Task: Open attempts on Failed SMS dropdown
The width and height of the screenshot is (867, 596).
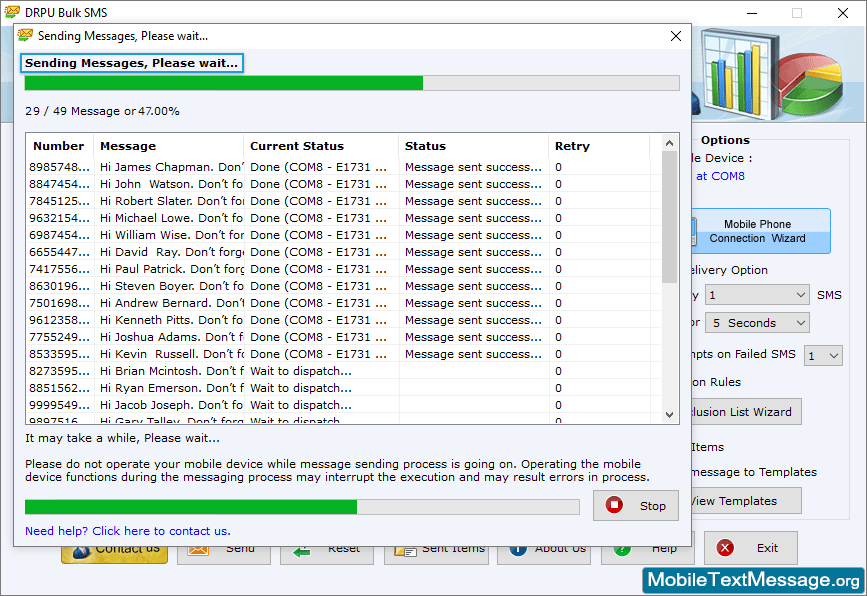Action: [823, 355]
